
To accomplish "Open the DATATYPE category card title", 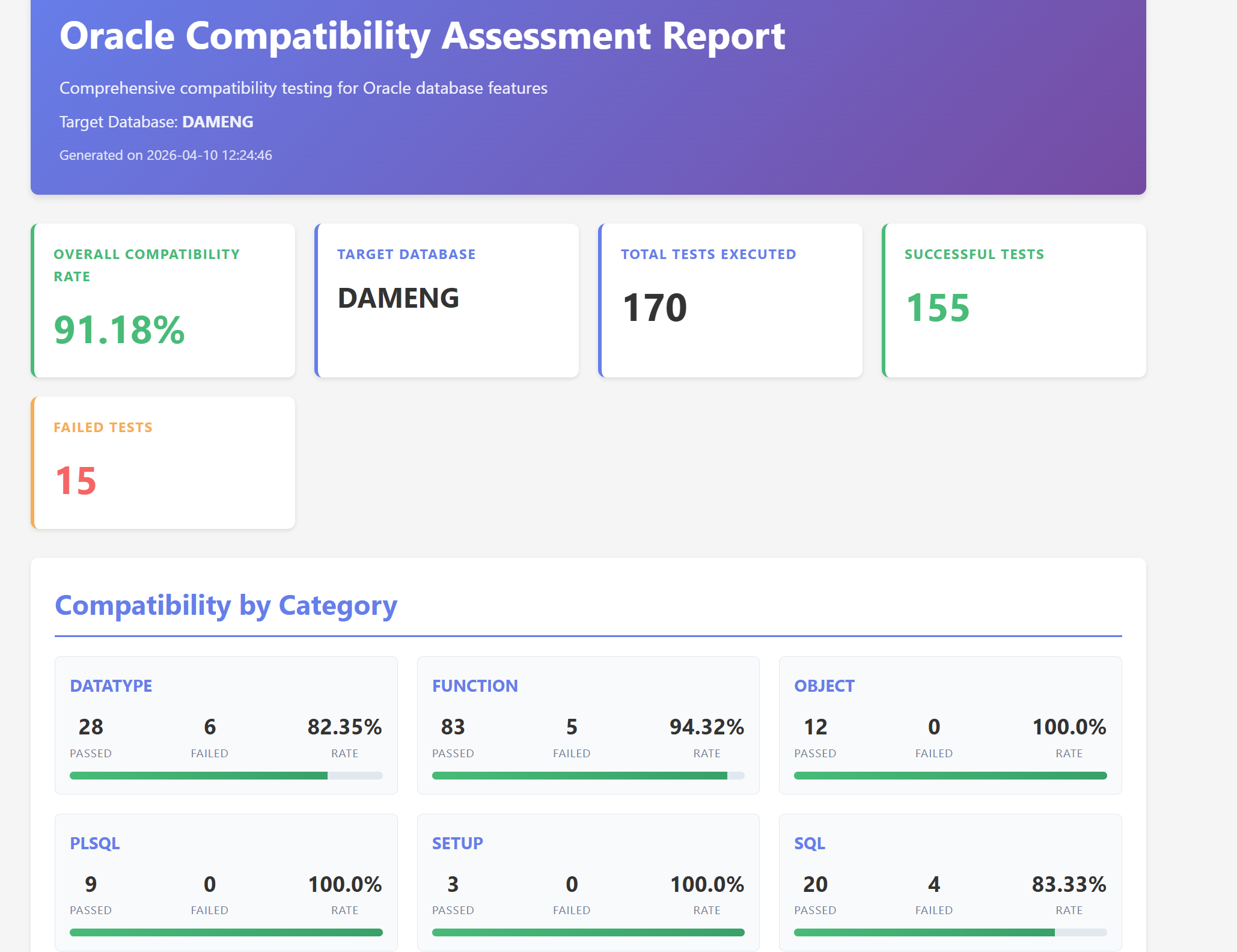I will 111,686.
